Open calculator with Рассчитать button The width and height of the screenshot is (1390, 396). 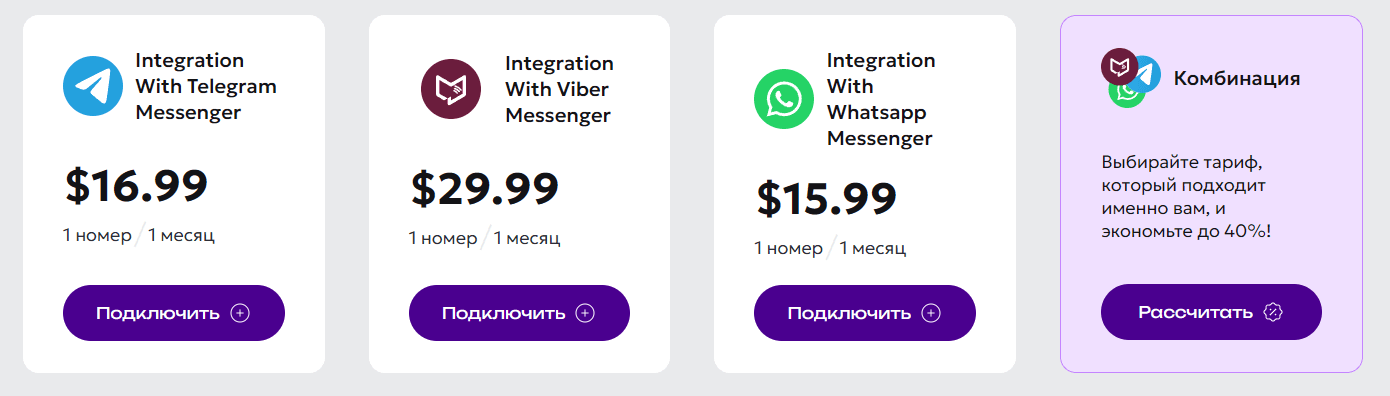pos(1211,312)
